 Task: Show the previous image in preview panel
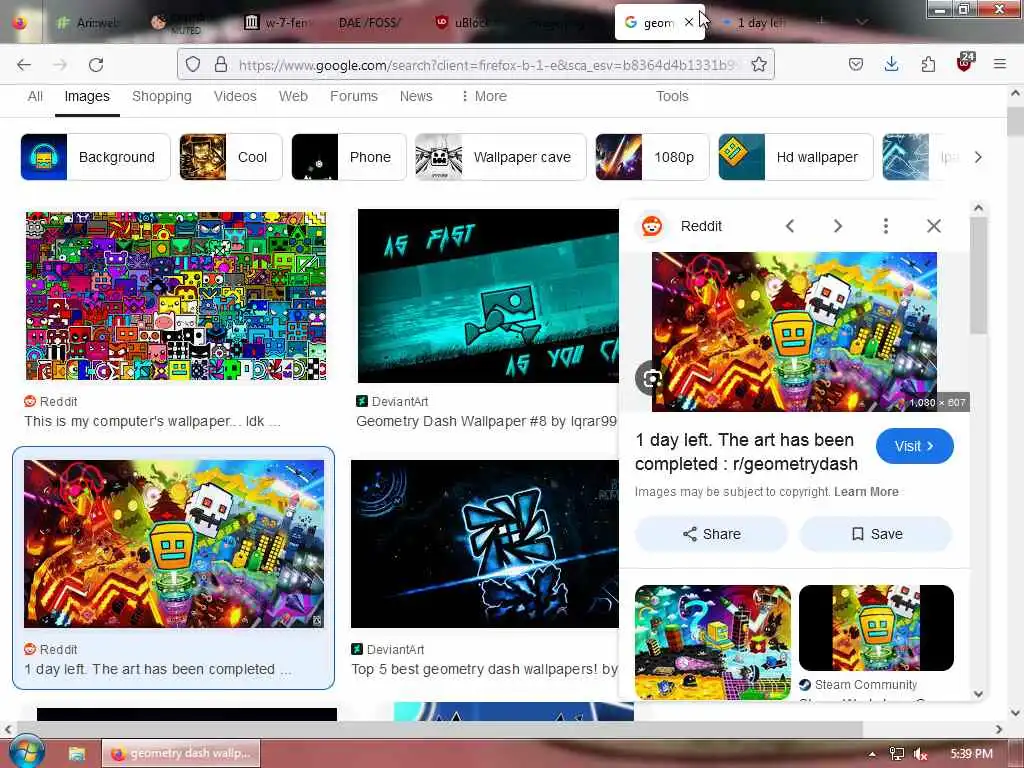click(790, 226)
